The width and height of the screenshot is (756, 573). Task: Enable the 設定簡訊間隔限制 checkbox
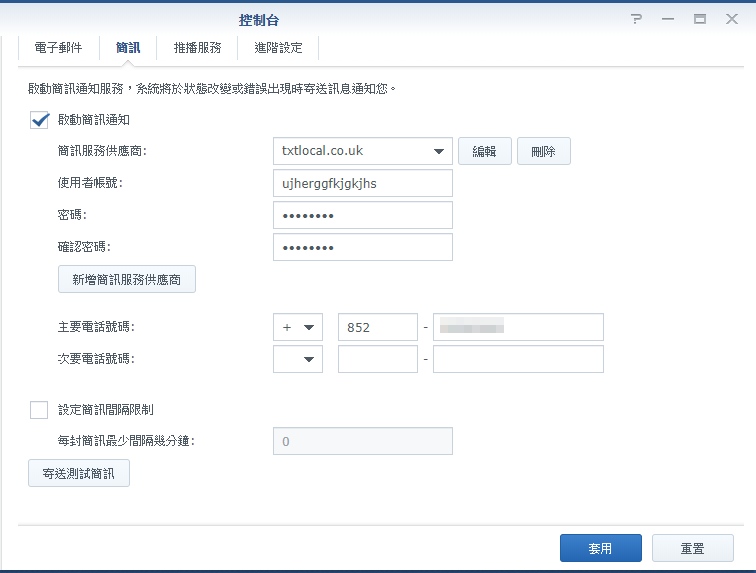pos(39,410)
